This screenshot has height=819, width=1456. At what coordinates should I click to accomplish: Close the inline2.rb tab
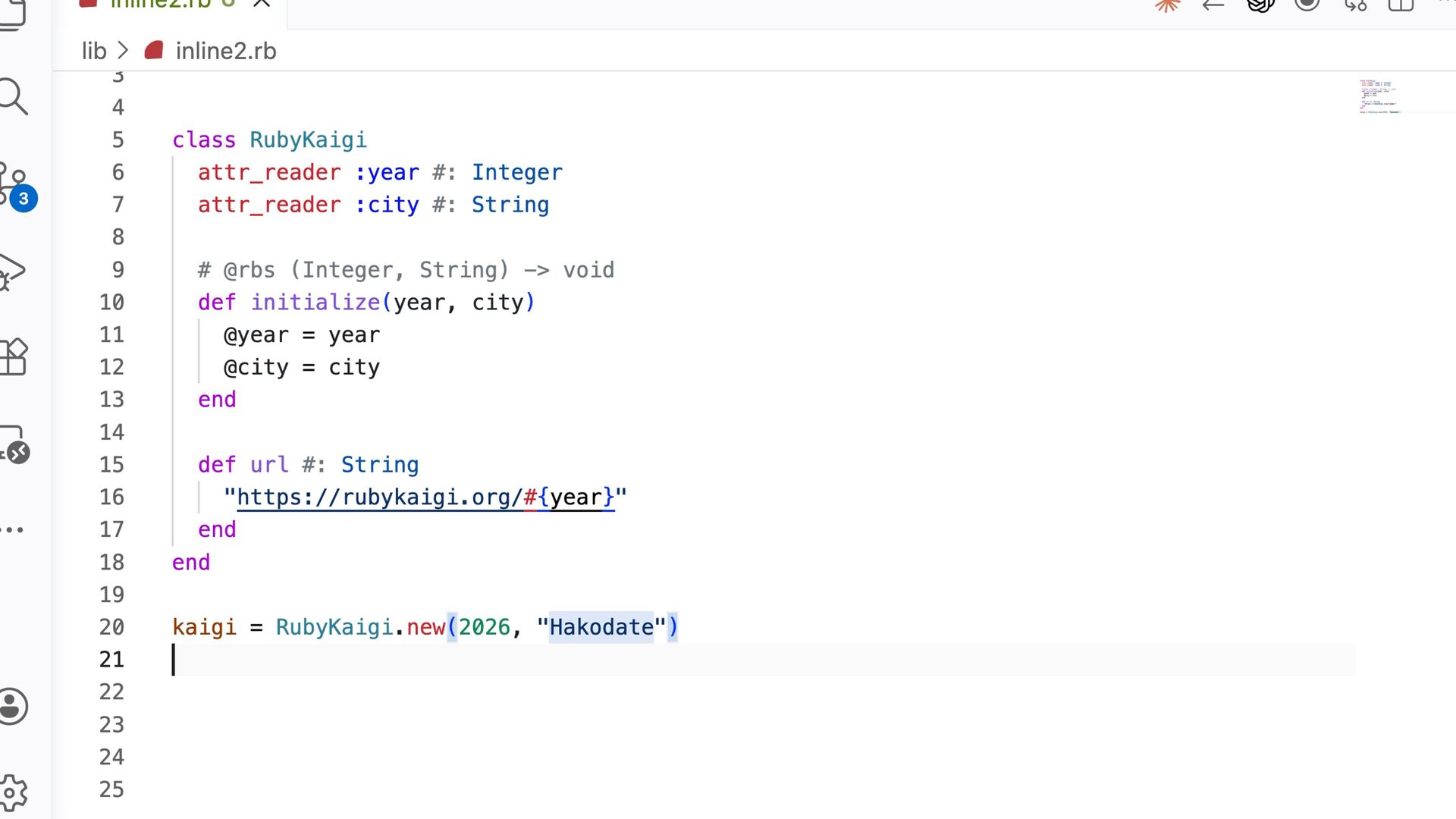262,4
